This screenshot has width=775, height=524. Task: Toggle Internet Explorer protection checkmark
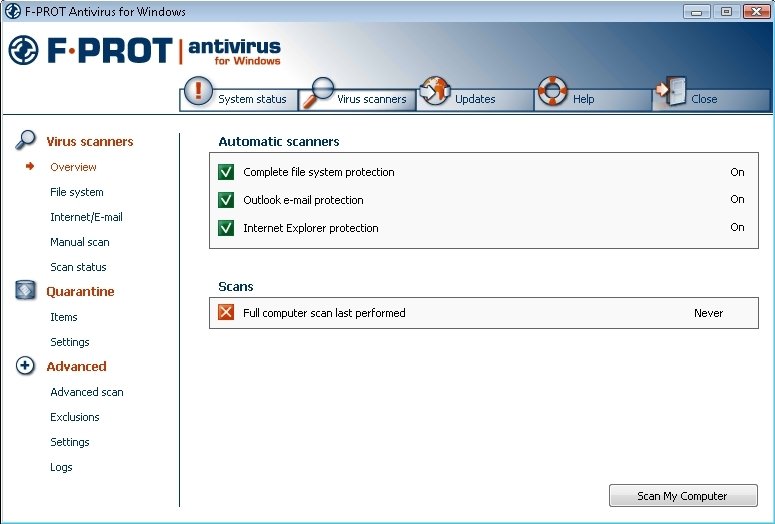pyautogui.click(x=226, y=228)
